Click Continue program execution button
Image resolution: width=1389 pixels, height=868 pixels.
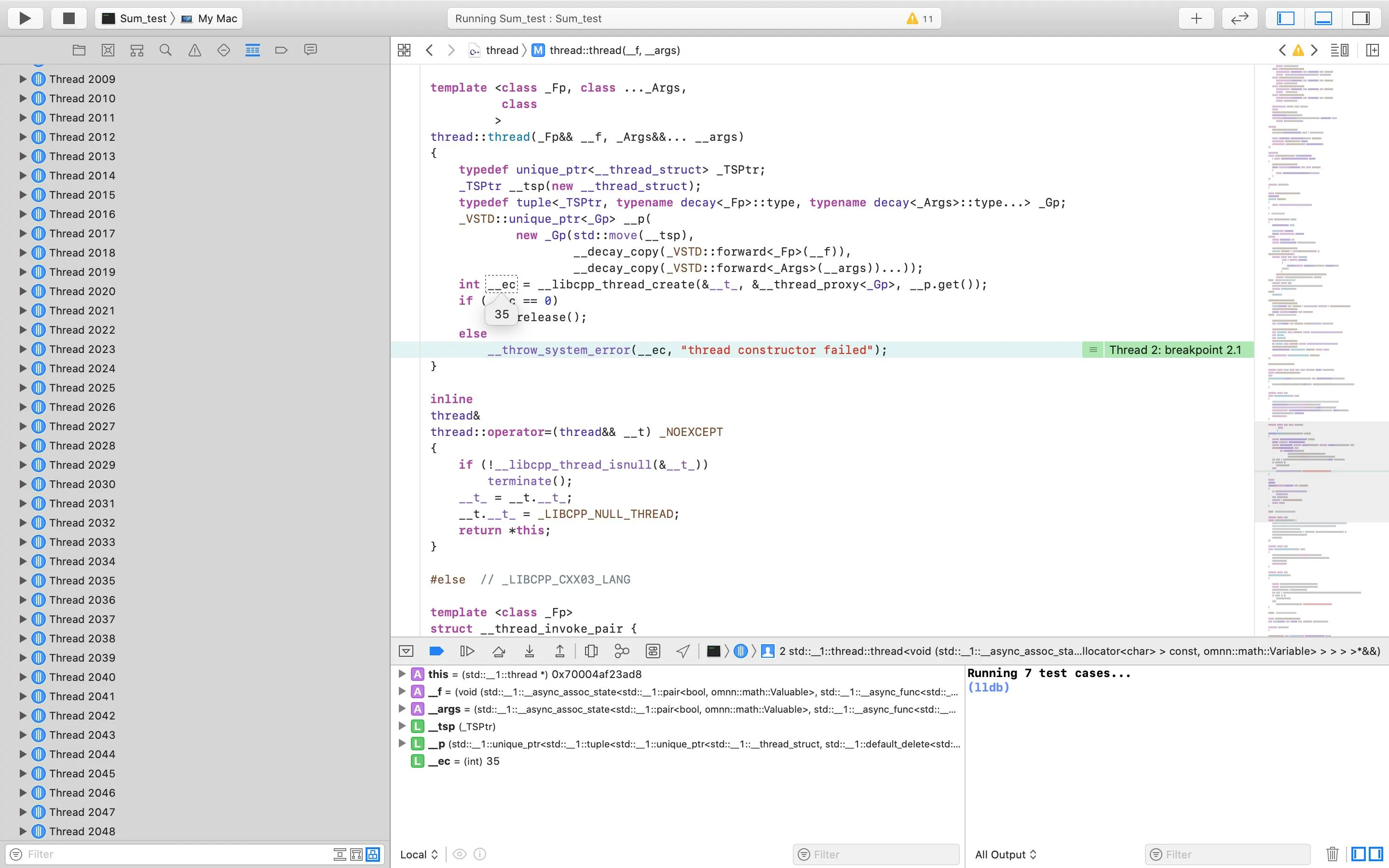tap(467, 651)
